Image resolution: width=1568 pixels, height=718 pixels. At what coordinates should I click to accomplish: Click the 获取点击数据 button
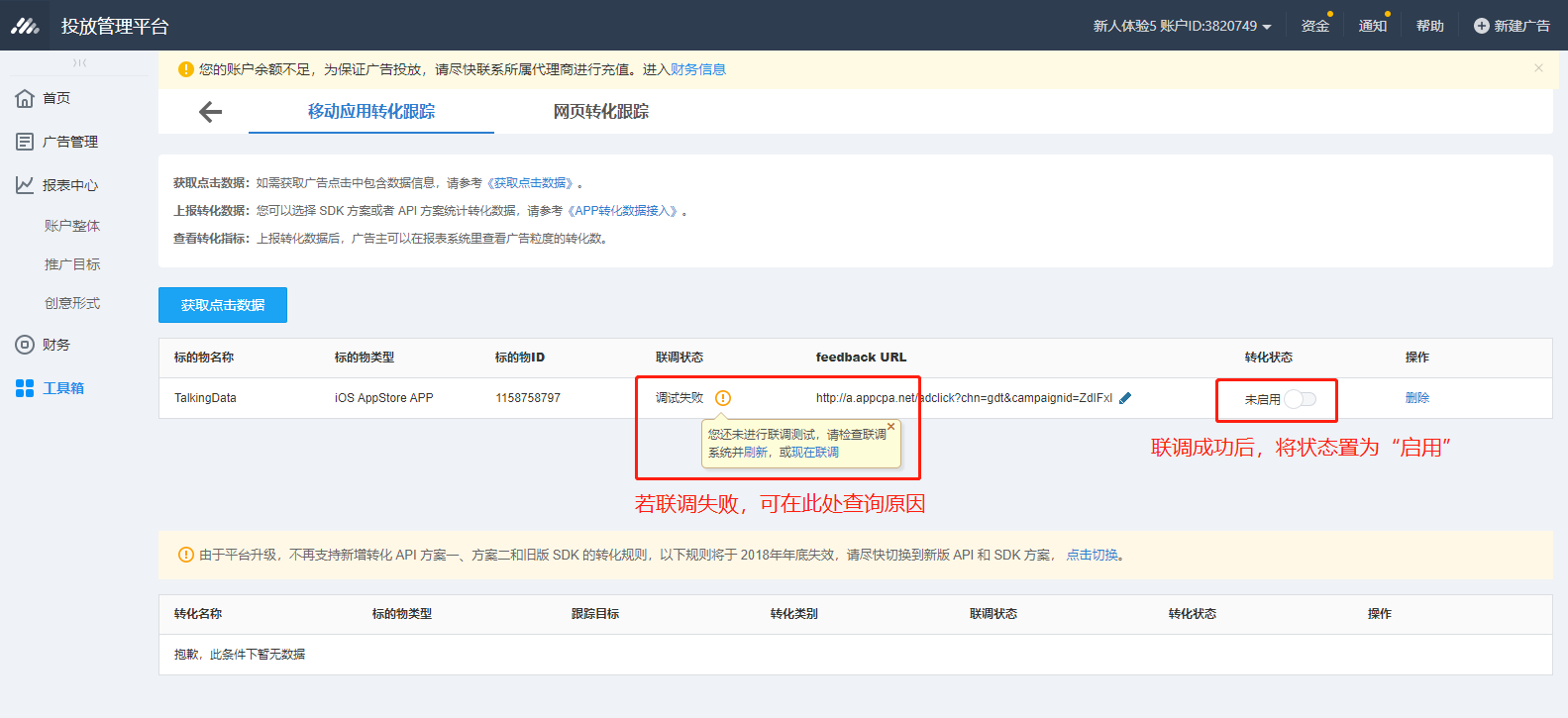pos(223,305)
